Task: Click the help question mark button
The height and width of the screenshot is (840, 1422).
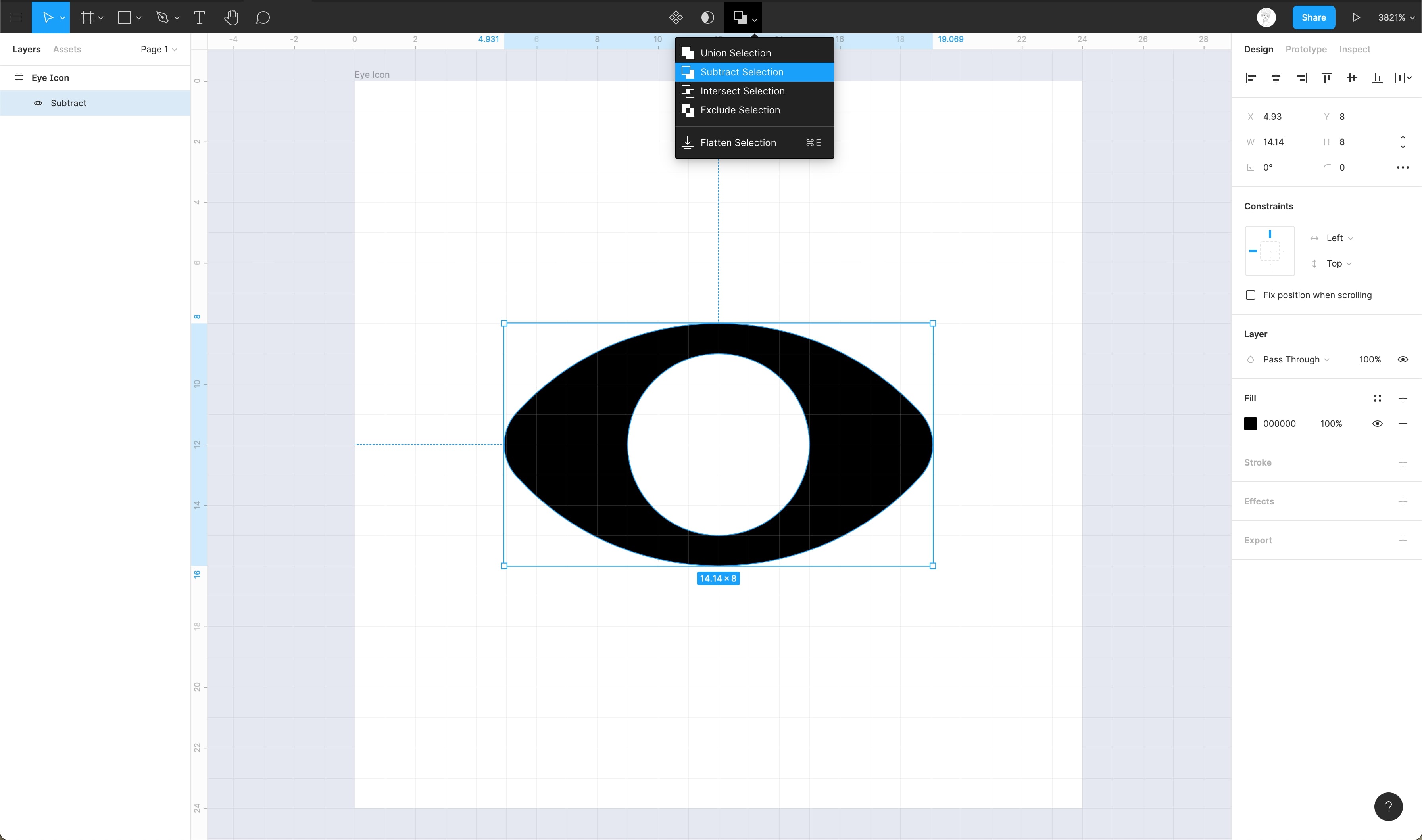Action: [1388, 807]
